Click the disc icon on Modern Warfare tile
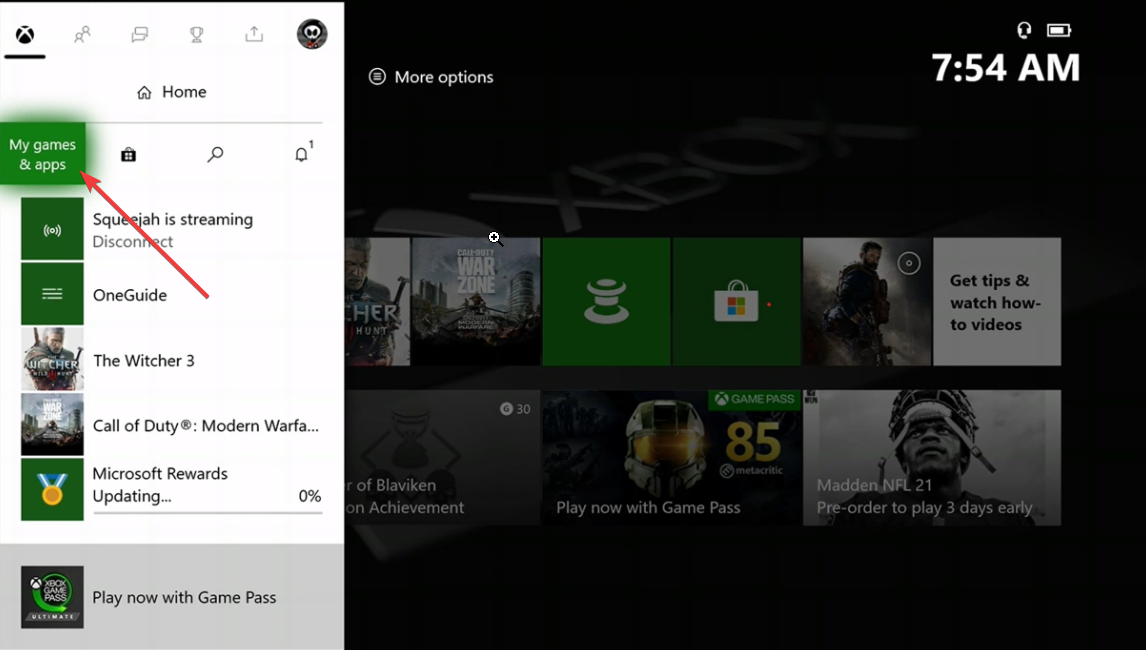The image size is (1146, 650). click(908, 263)
